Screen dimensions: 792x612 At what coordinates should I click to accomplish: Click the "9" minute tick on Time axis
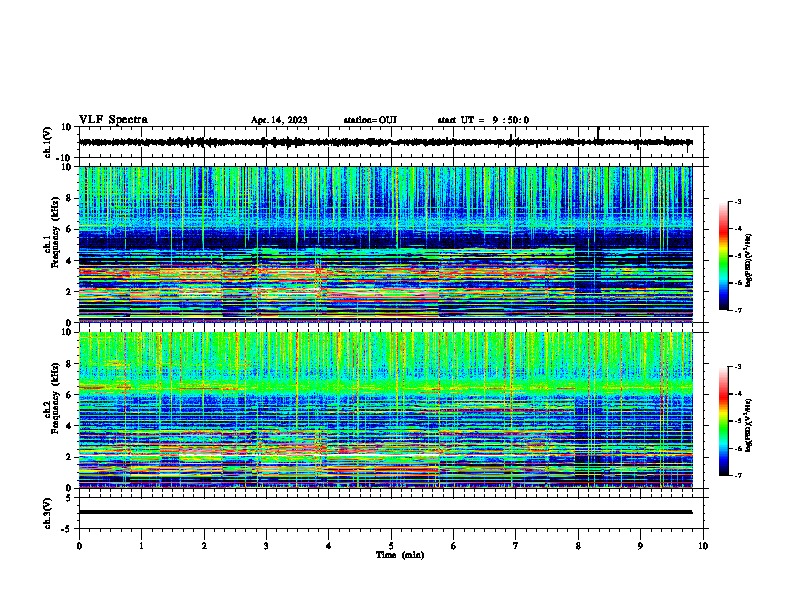click(640, 546)
